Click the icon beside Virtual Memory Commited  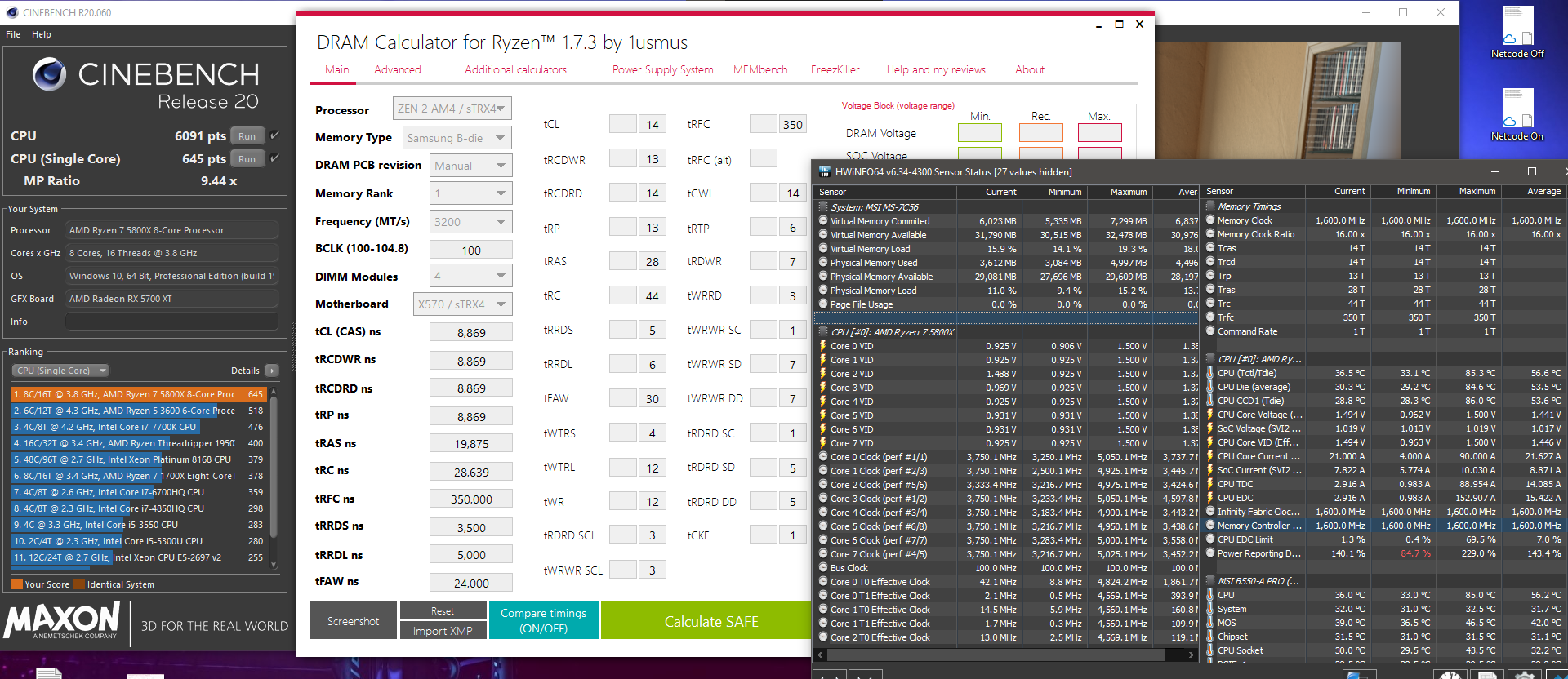click(x=823, y=221)
